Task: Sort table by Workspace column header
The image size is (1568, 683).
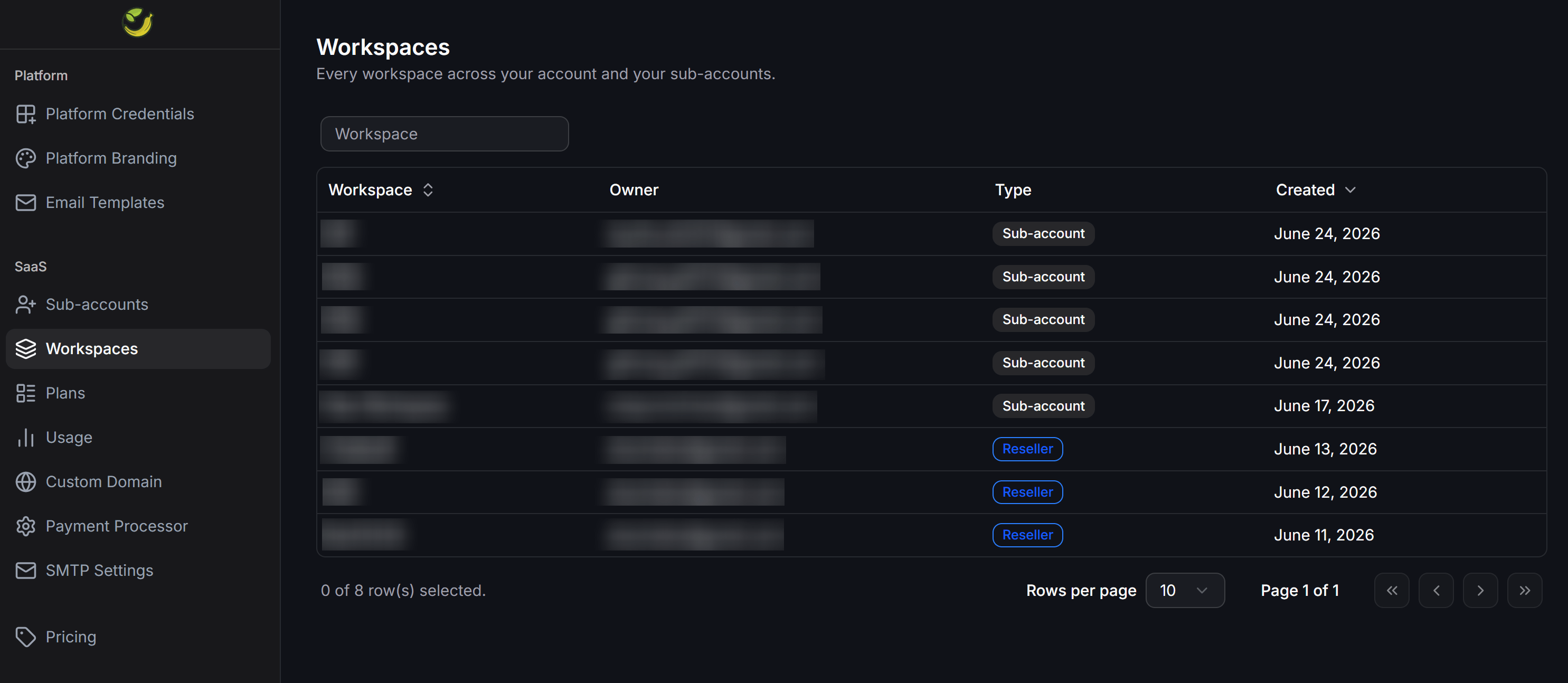Action: click(381, 190)
